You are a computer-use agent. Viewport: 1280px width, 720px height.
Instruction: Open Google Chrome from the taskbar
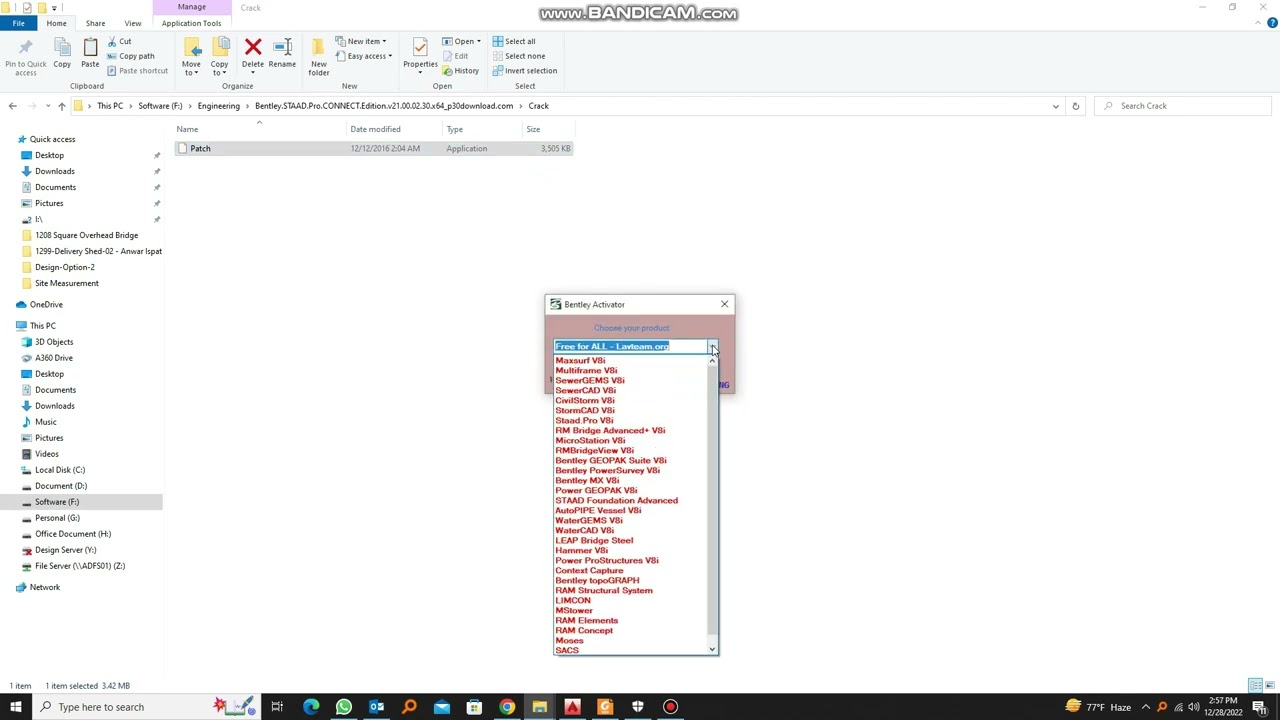[x=507, y=707]
